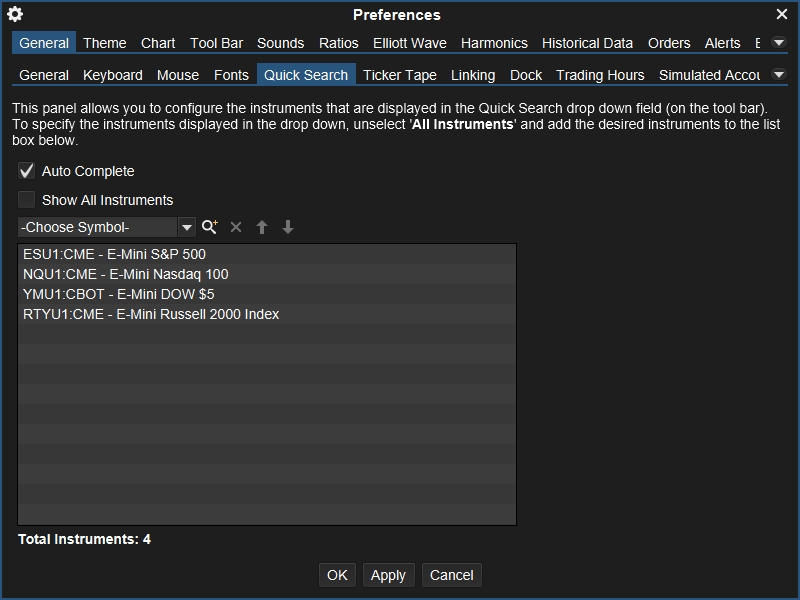This screenshot has width=800, height=600.
Task: Click the Apply button
Action: coord(388,575)
